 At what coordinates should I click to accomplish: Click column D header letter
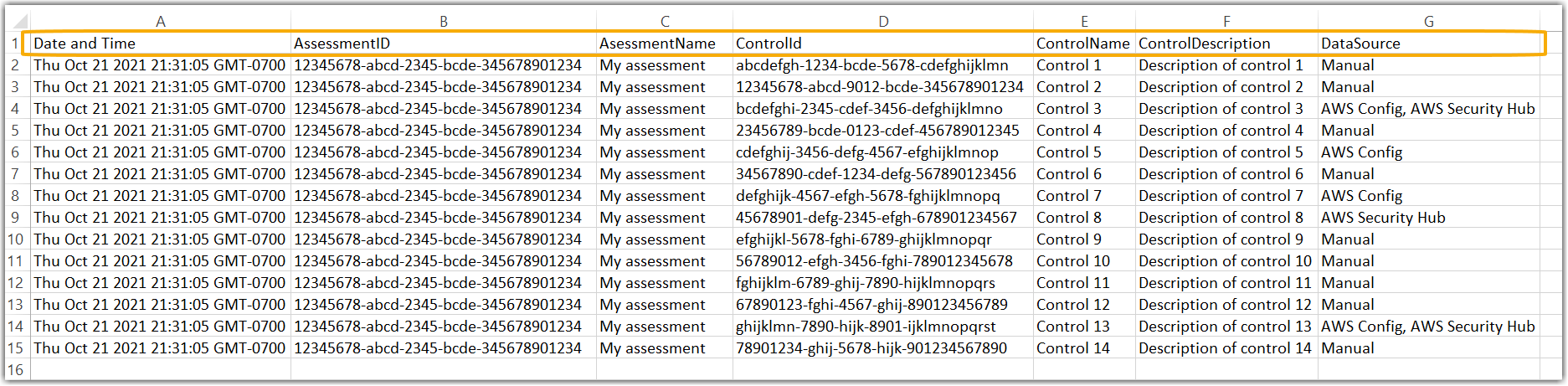[x=883, y=22]
